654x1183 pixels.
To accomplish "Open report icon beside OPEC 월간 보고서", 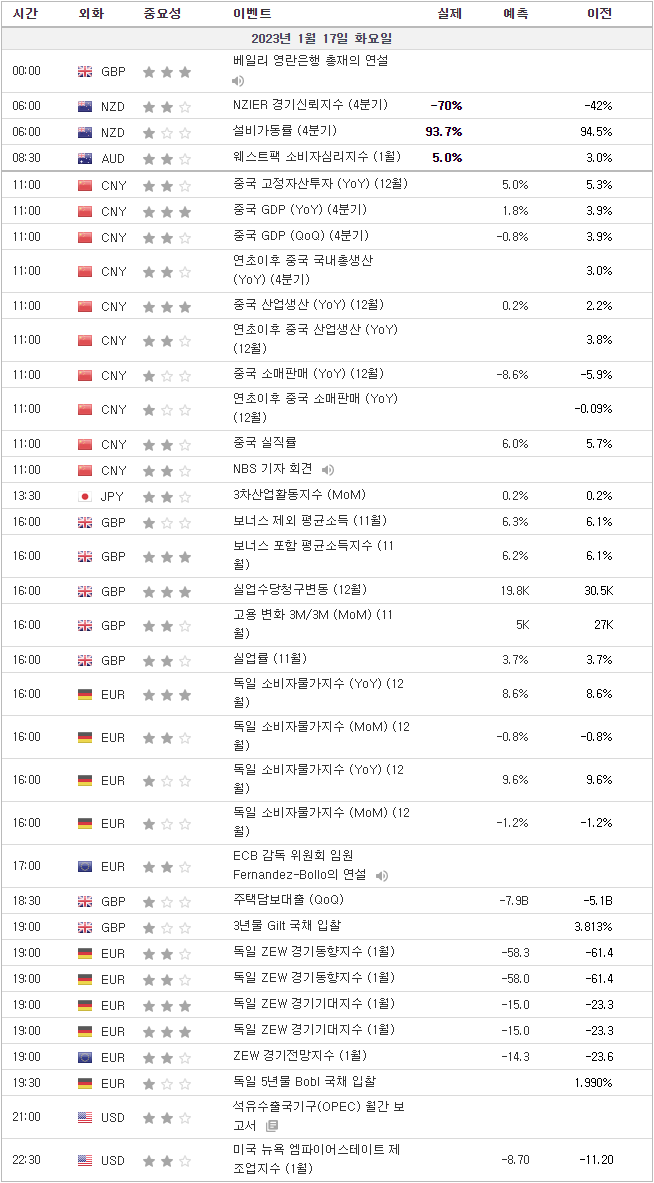I will point(272,1126).
